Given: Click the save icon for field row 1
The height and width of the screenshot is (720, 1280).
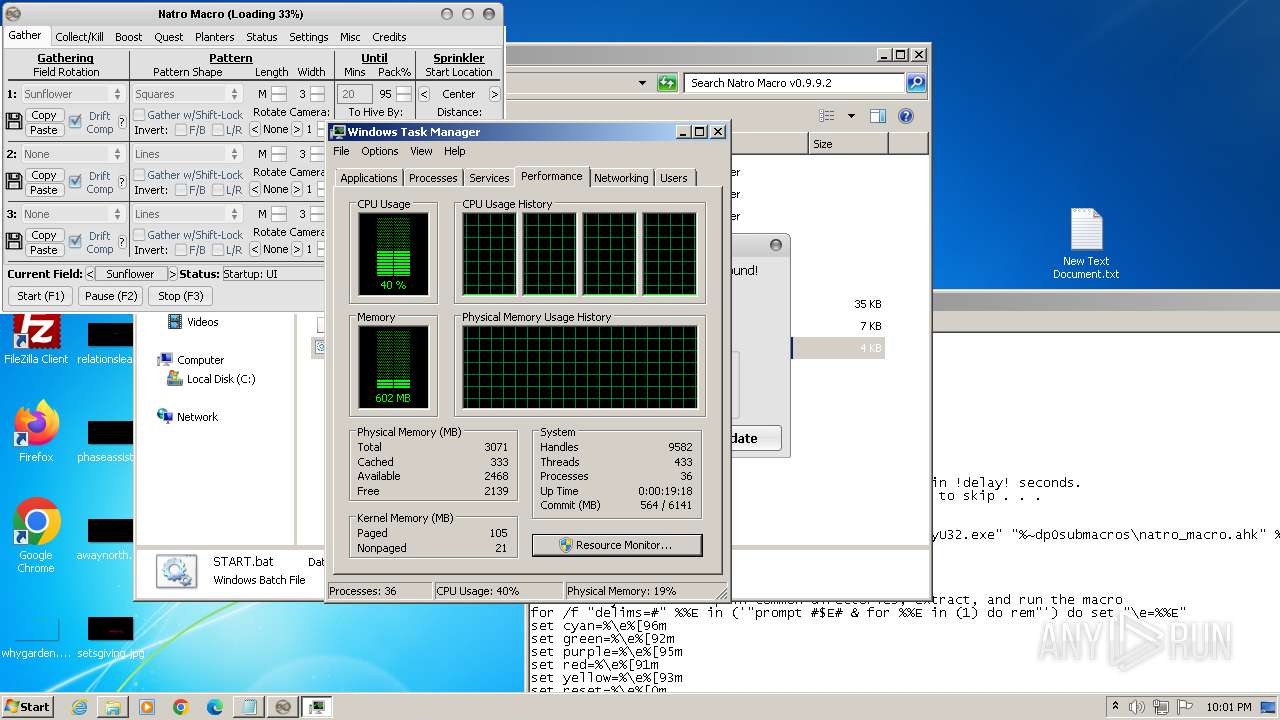Looking at the screenshot, I should click(14, 122).
